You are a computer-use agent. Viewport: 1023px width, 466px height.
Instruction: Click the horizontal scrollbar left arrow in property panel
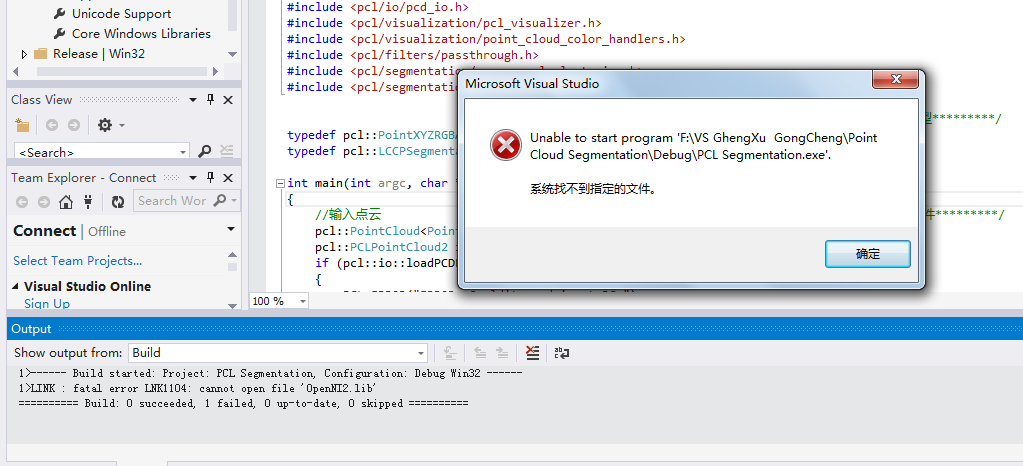(x=16, y=71)
